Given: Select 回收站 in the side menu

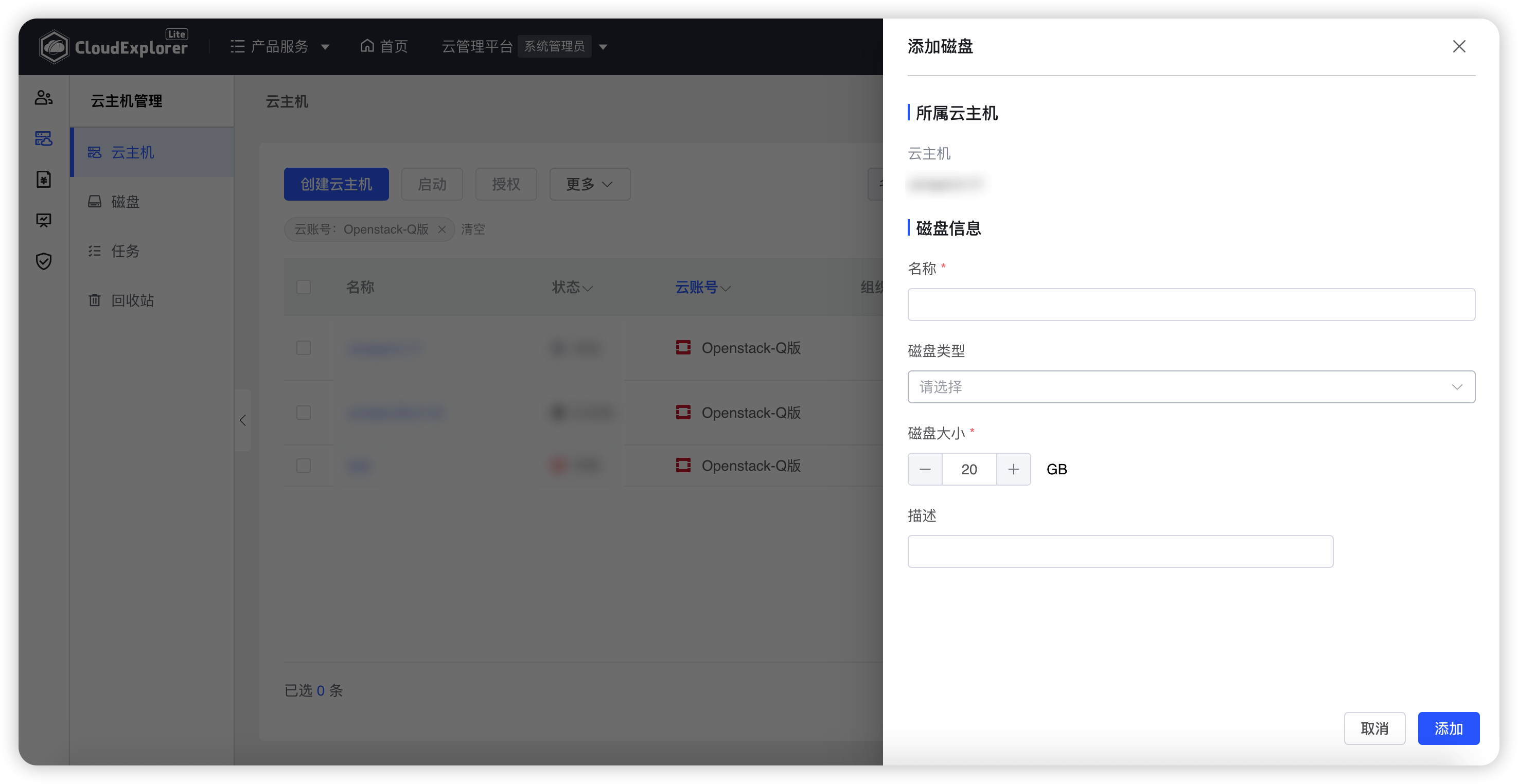Looking at the screenshot, I should [x=152, y=300].
